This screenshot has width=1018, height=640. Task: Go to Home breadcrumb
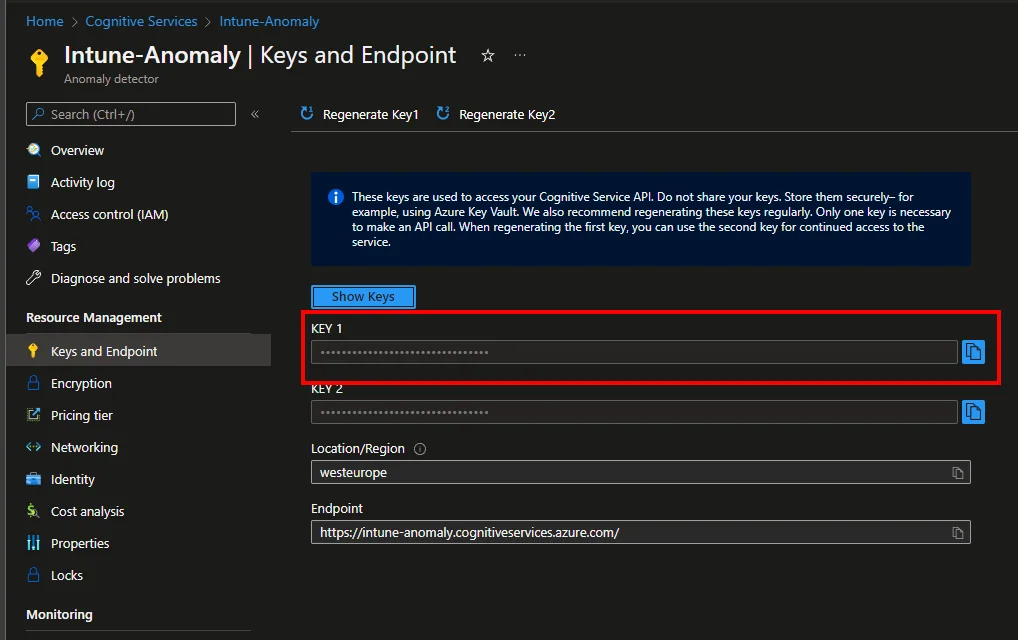point(45,21)
